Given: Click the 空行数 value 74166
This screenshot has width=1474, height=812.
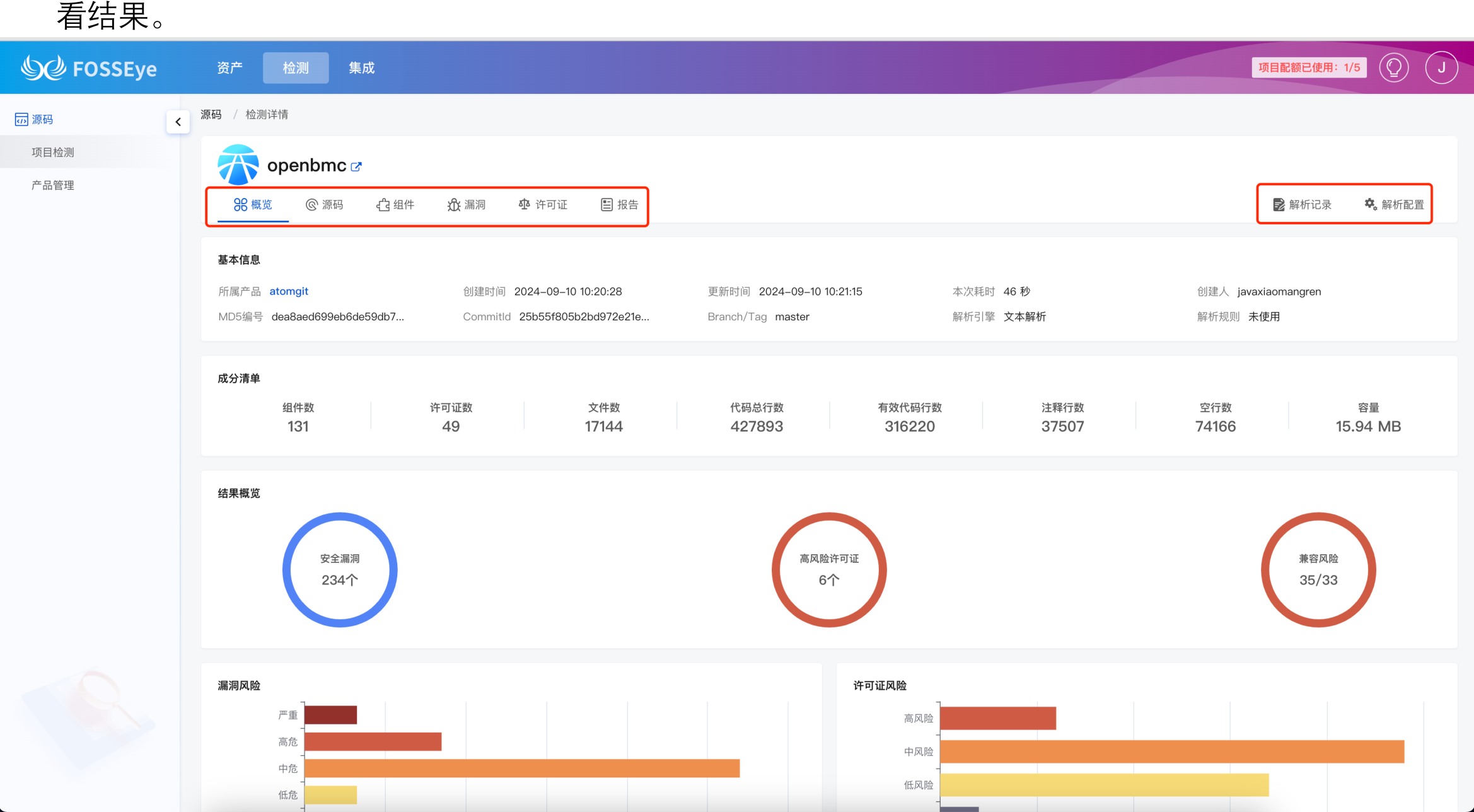Looking at the screenshot, I should (x=1216, y=427).
